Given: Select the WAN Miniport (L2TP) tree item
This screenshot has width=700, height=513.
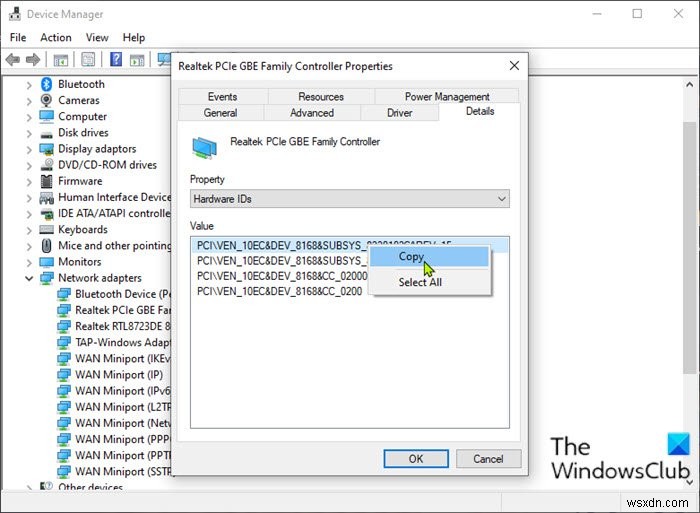Looking at the screenshot, I should (123, 407).
